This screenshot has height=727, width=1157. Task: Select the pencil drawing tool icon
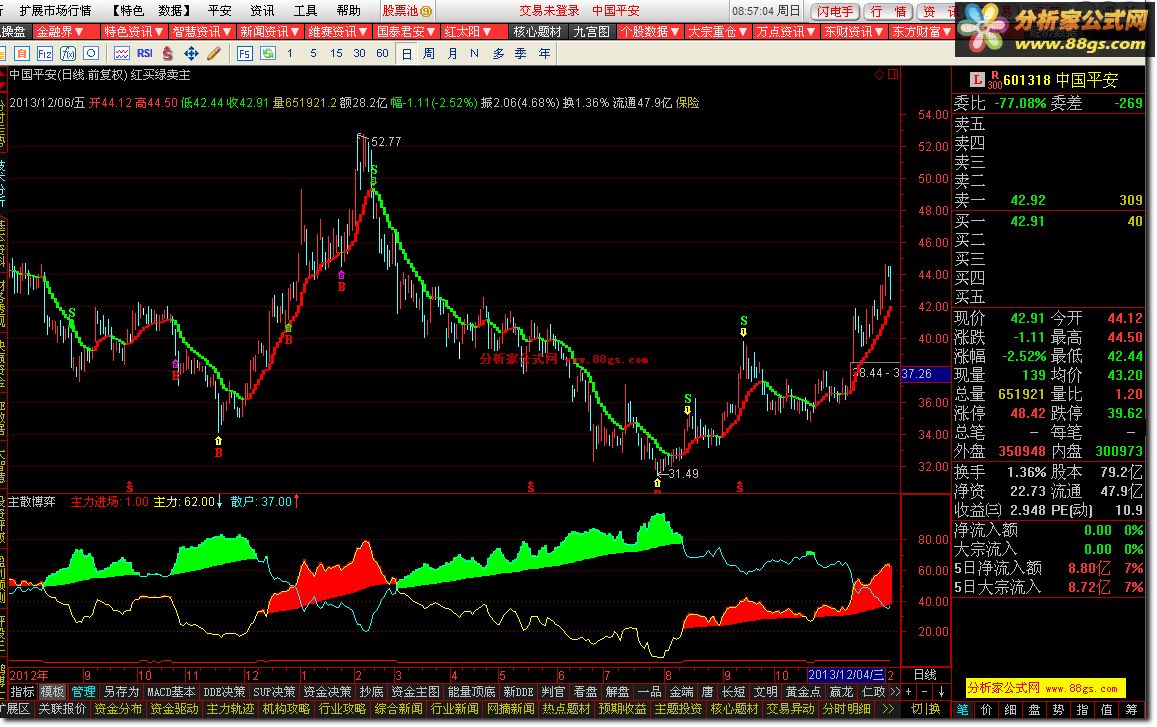[214, 53]
